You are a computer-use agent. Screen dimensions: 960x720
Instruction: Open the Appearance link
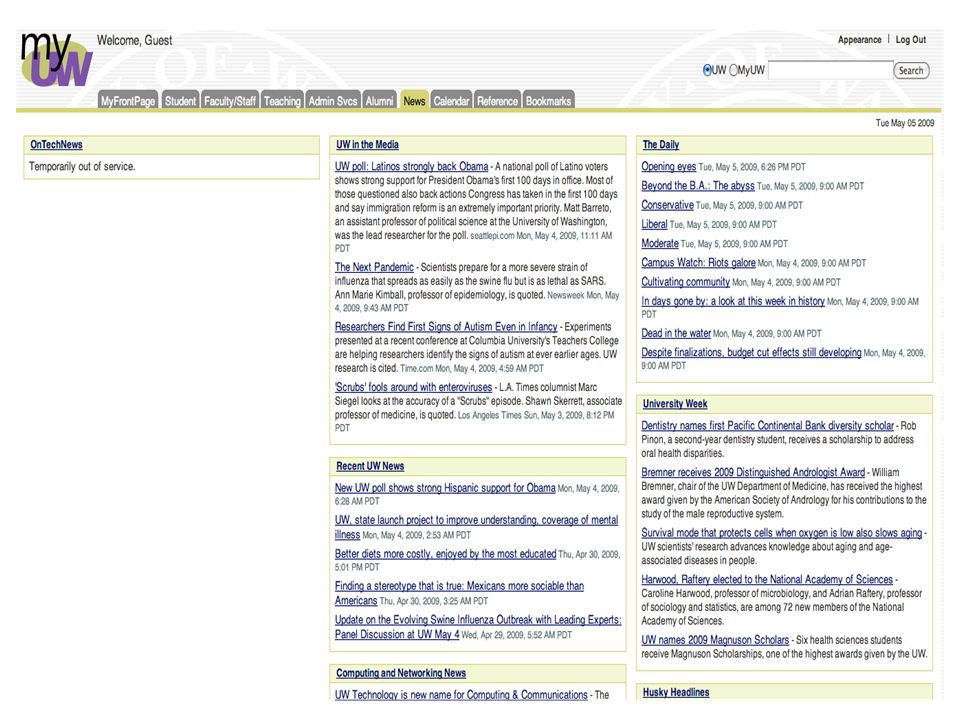(860, 40)
